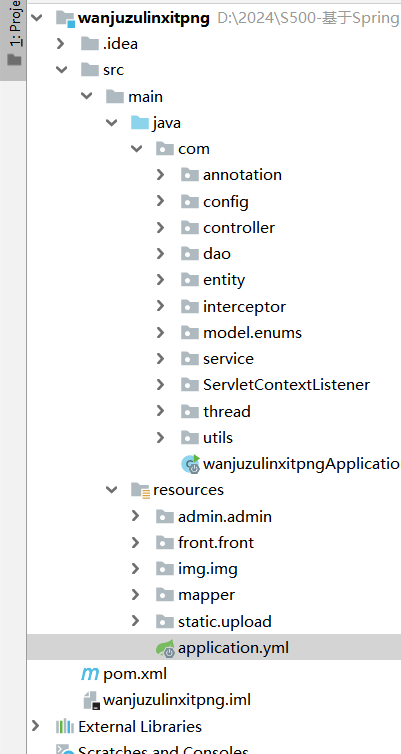Click the Spring Boot application class icon
The image size is (401, 754).
(190, 464)
